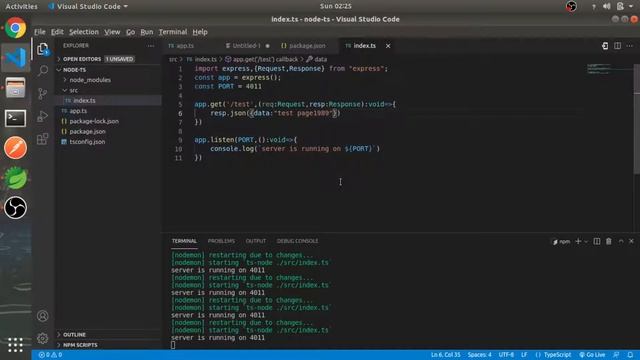Click the Go Live status bar button
This screenshot has height=360, width=640.
[x=592, y=355]
